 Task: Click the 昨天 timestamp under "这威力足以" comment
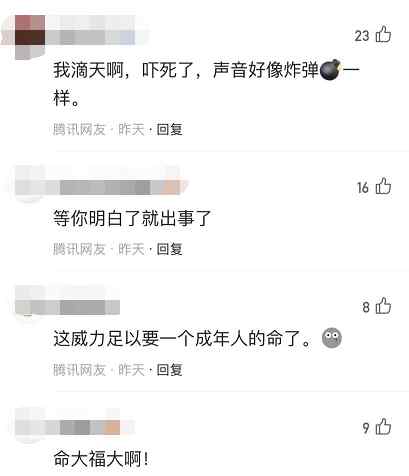[x=131, y=370]
